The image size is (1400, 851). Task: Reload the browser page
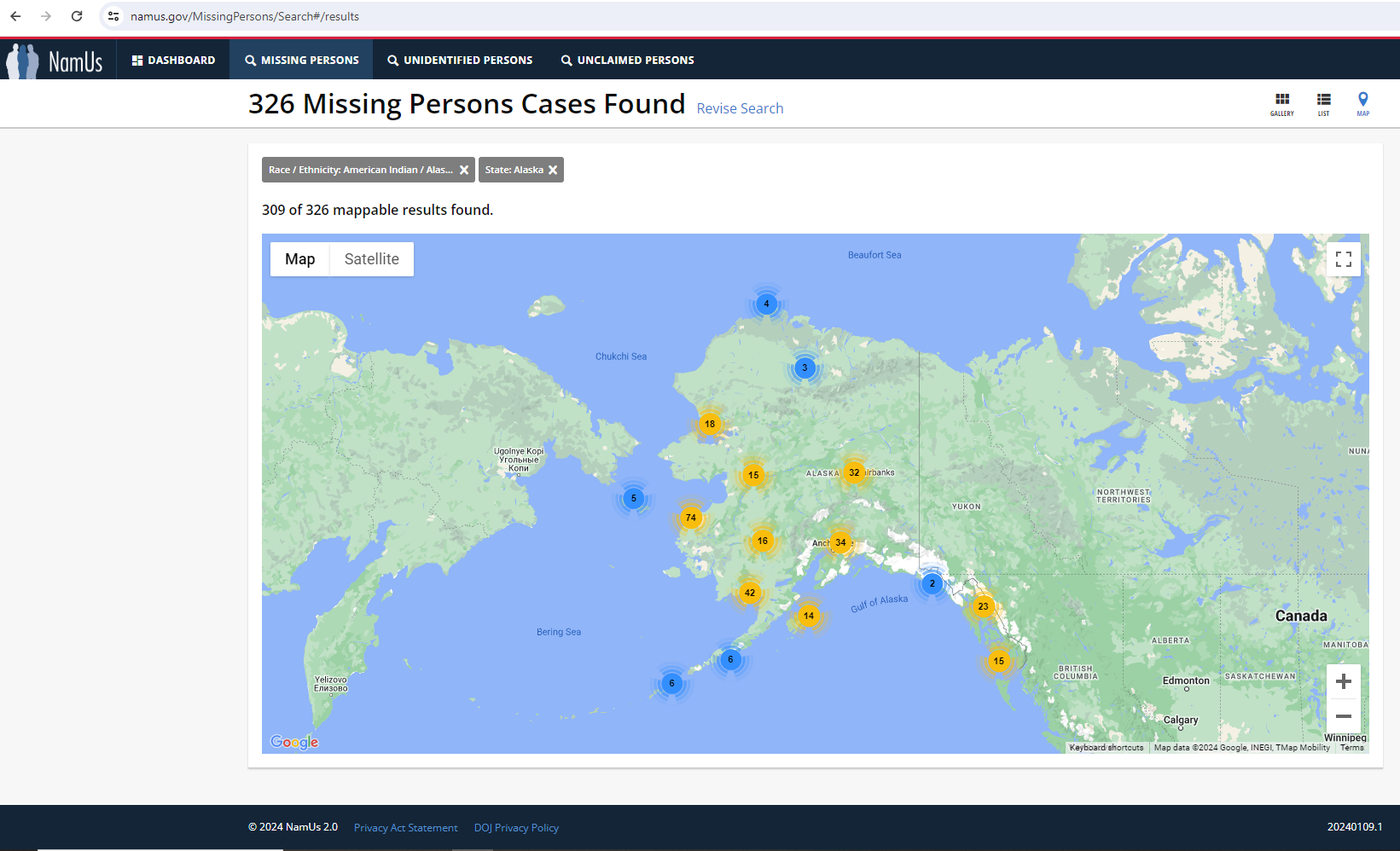click(x=77, y=16)
